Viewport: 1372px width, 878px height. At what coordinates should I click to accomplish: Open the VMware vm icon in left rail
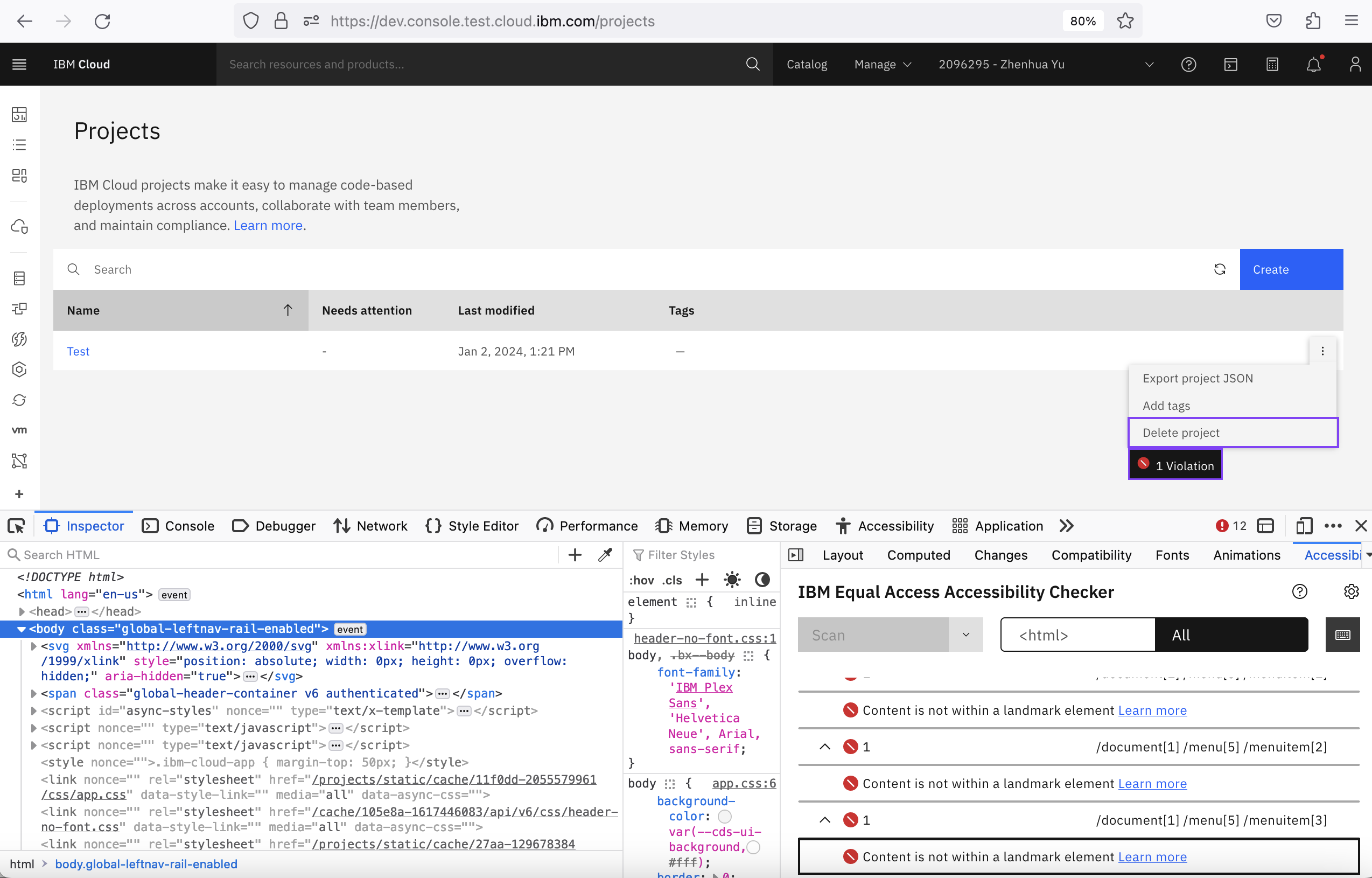[19, 430]
